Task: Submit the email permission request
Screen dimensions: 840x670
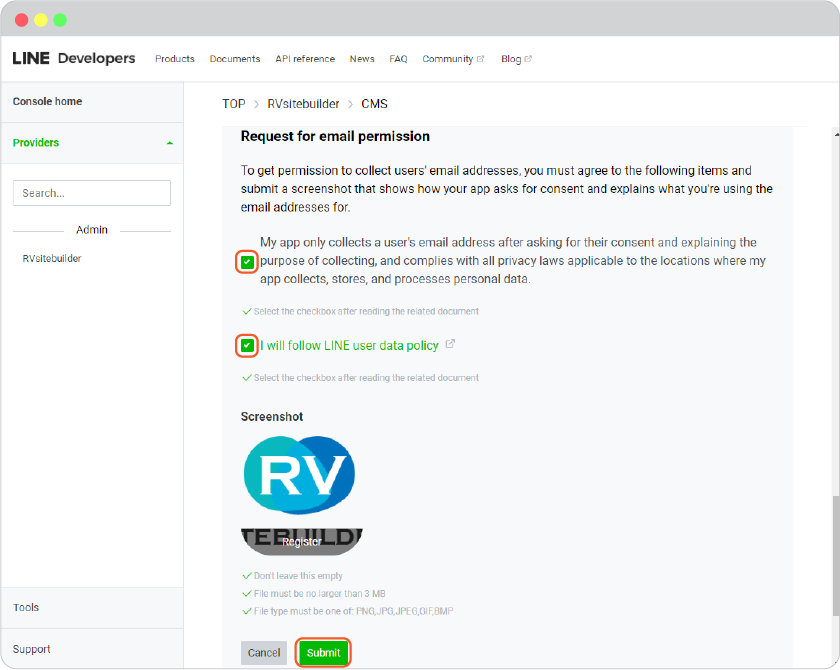Action: [x=324, y=652]
